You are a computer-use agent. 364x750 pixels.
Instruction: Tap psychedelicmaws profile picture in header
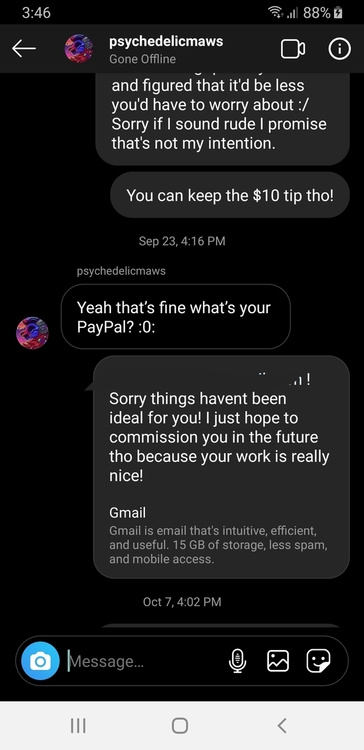pos(79,48)
